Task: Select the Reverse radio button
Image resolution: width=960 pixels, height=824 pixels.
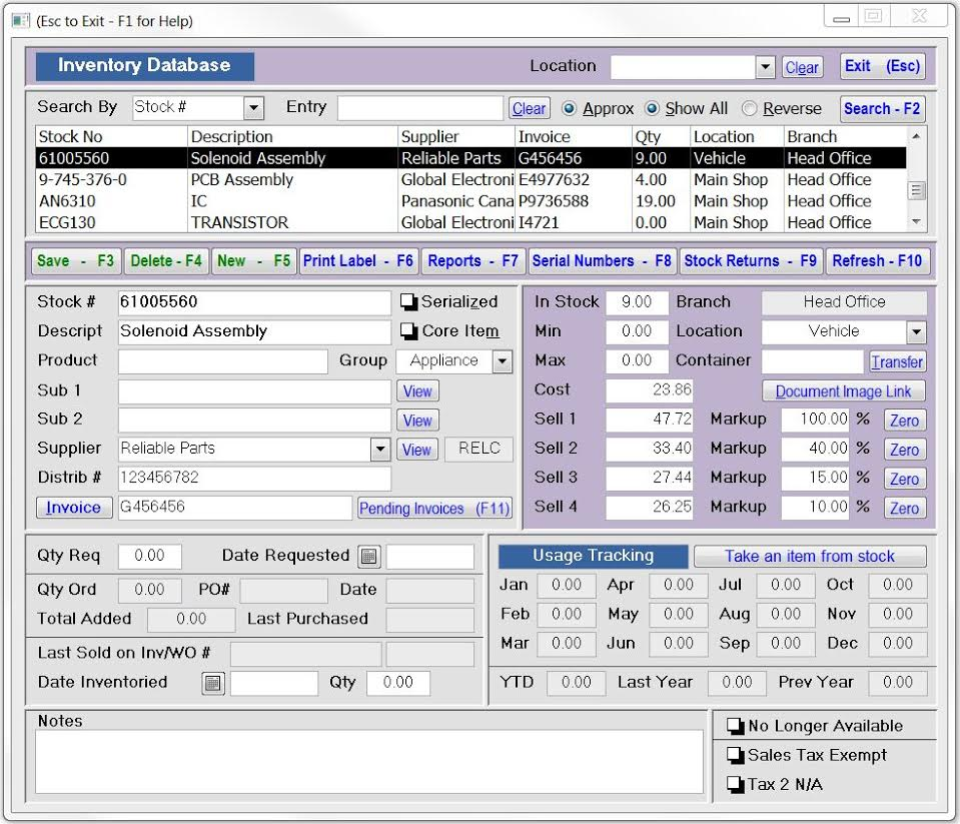Action: pyautogui.click(x=749, y=109)
